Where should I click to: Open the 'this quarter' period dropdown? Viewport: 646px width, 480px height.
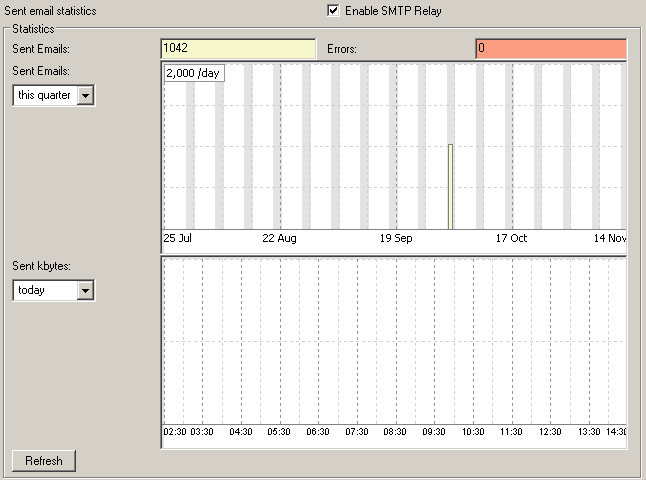click(85, 95)
